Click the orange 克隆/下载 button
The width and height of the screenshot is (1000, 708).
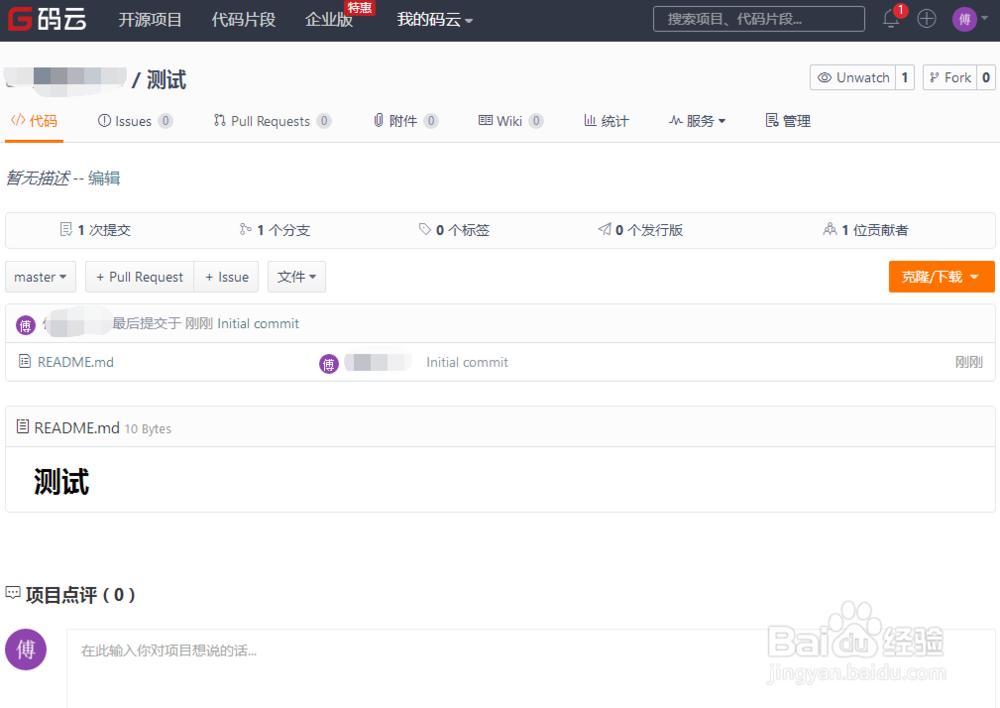941,277
